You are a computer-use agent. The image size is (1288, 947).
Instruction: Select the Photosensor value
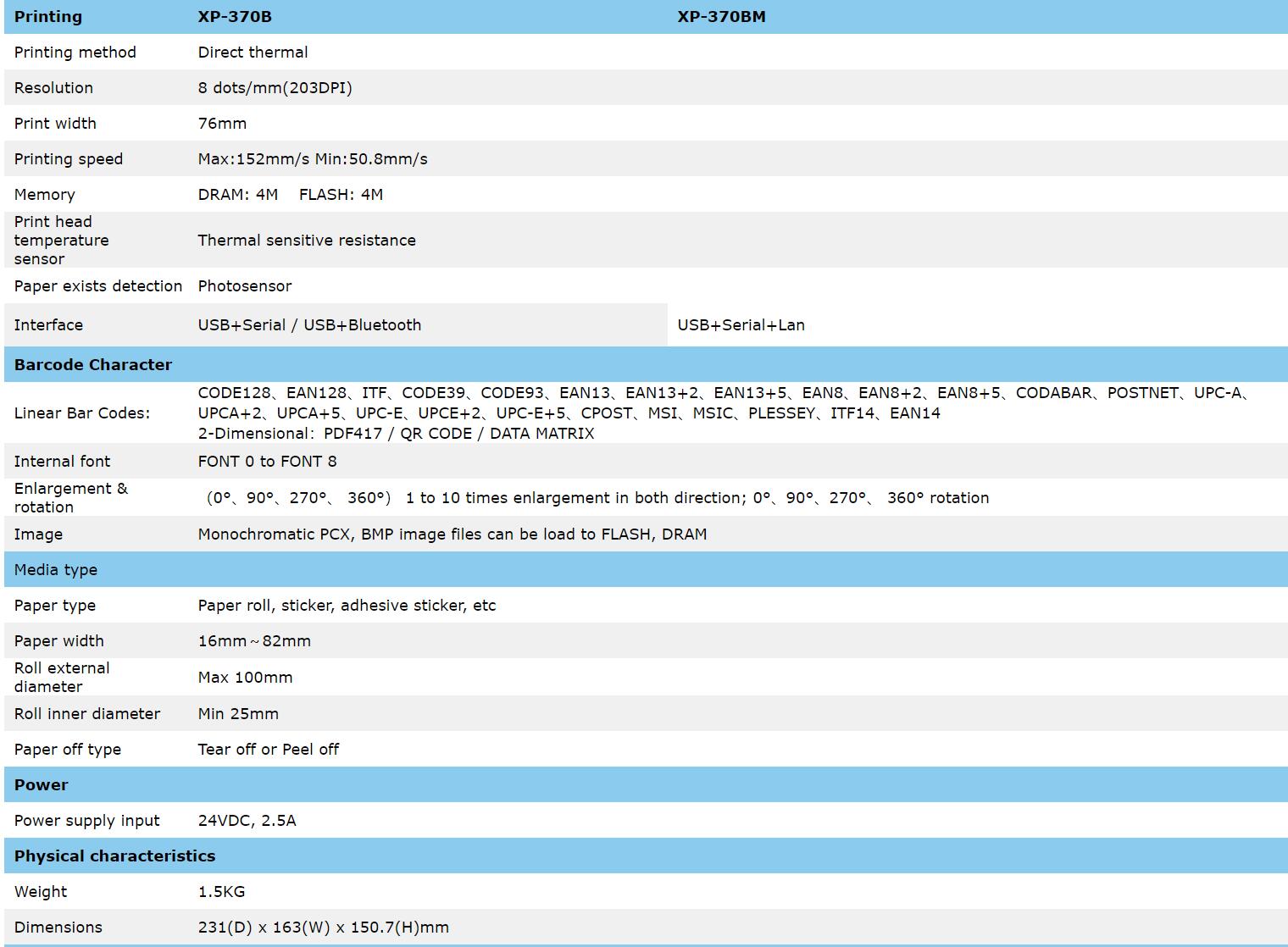click(x=245, y=286)
